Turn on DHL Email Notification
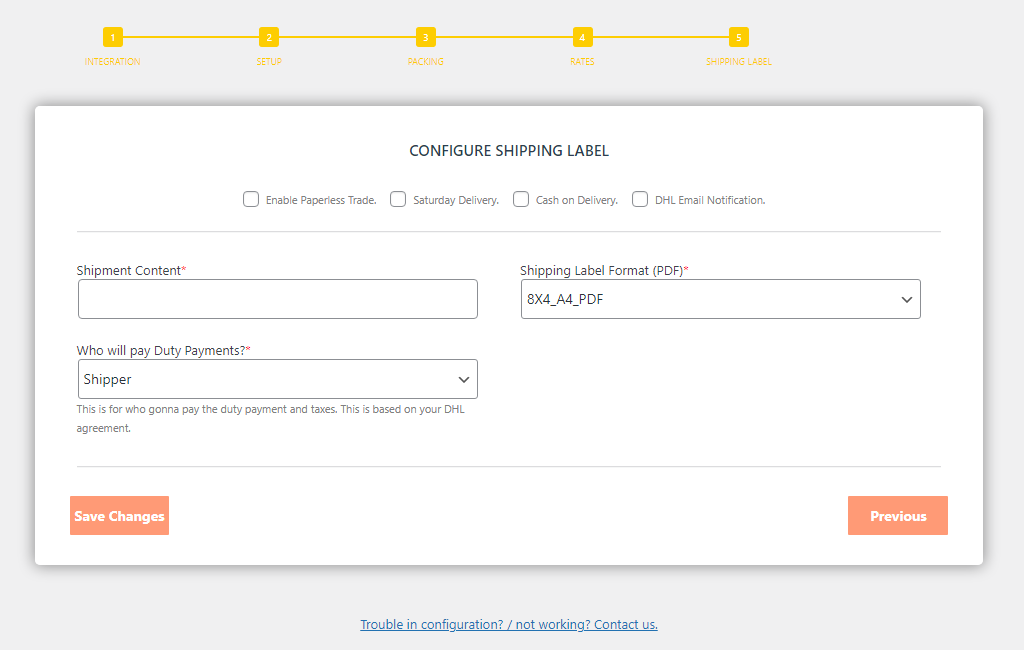This screenshot has height=650, width=1024. pos(640,199)
